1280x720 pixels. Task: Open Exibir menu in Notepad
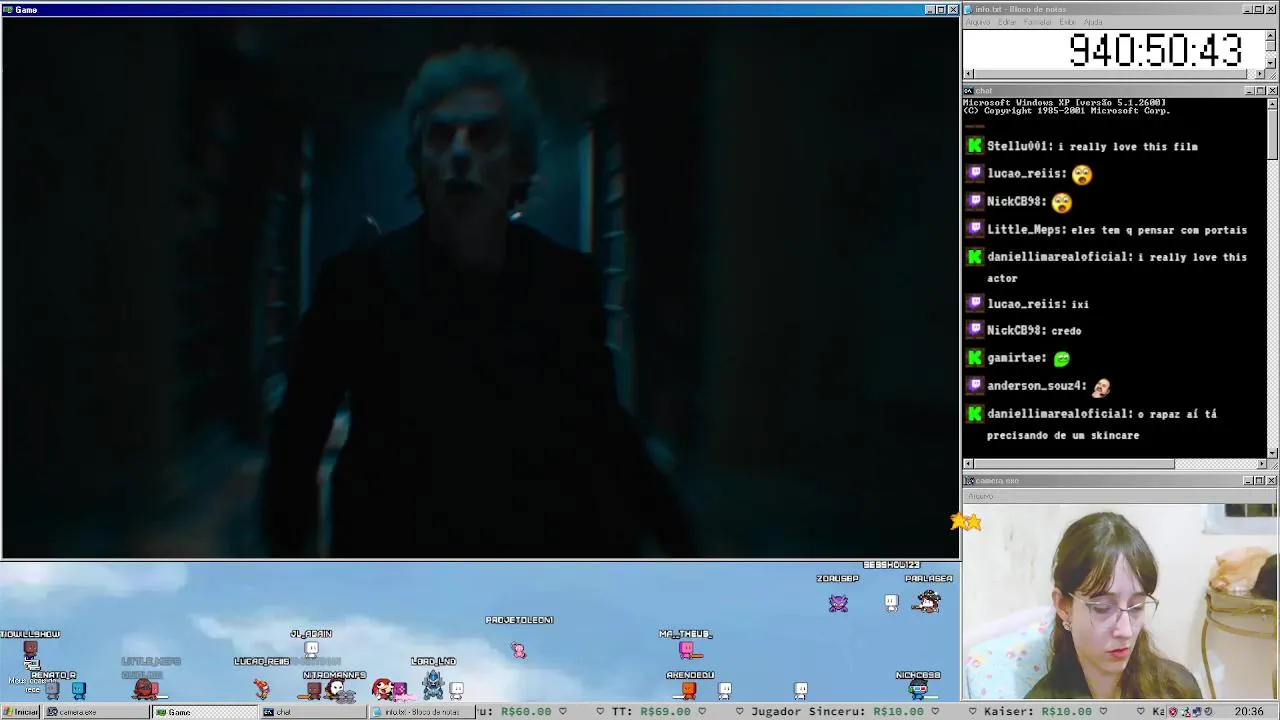[x=1068, y=22]
